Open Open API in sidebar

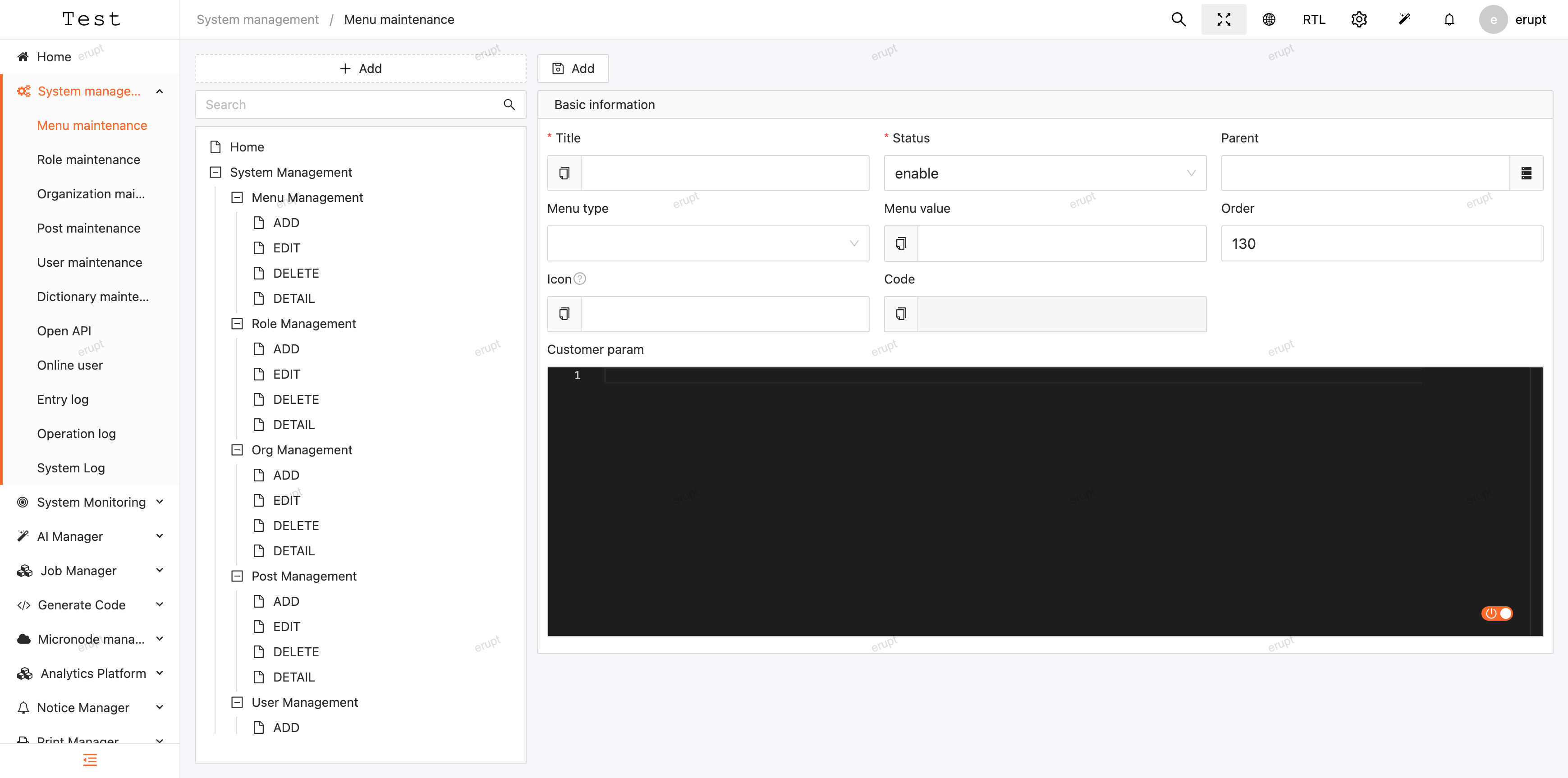(64, 331)
